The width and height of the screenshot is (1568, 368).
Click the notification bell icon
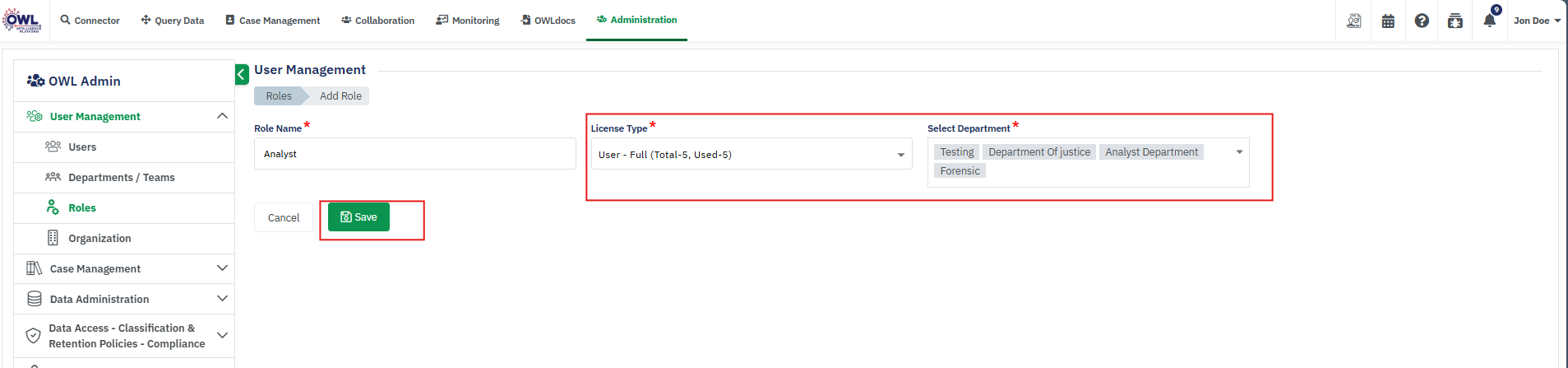pos(1489,21)
